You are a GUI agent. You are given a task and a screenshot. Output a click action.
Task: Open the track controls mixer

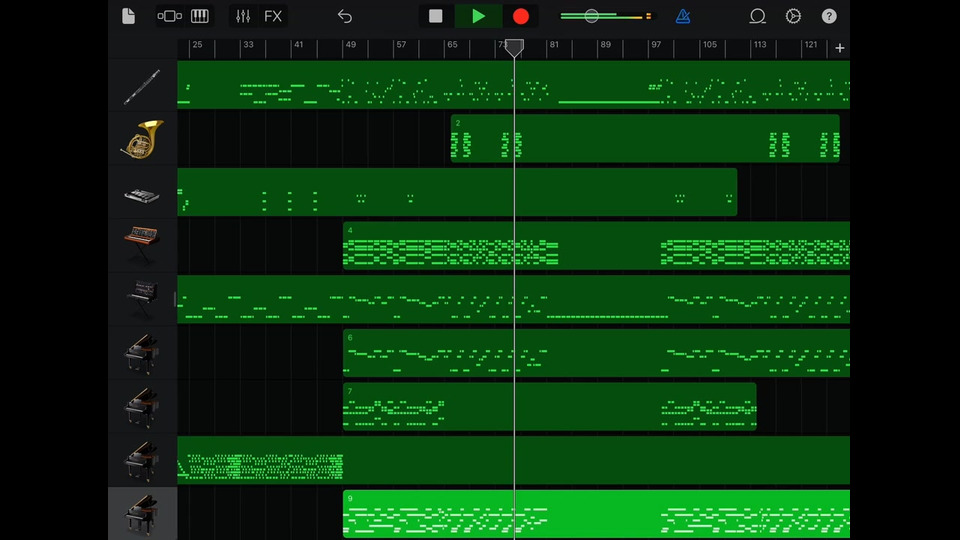click(243, 16)
